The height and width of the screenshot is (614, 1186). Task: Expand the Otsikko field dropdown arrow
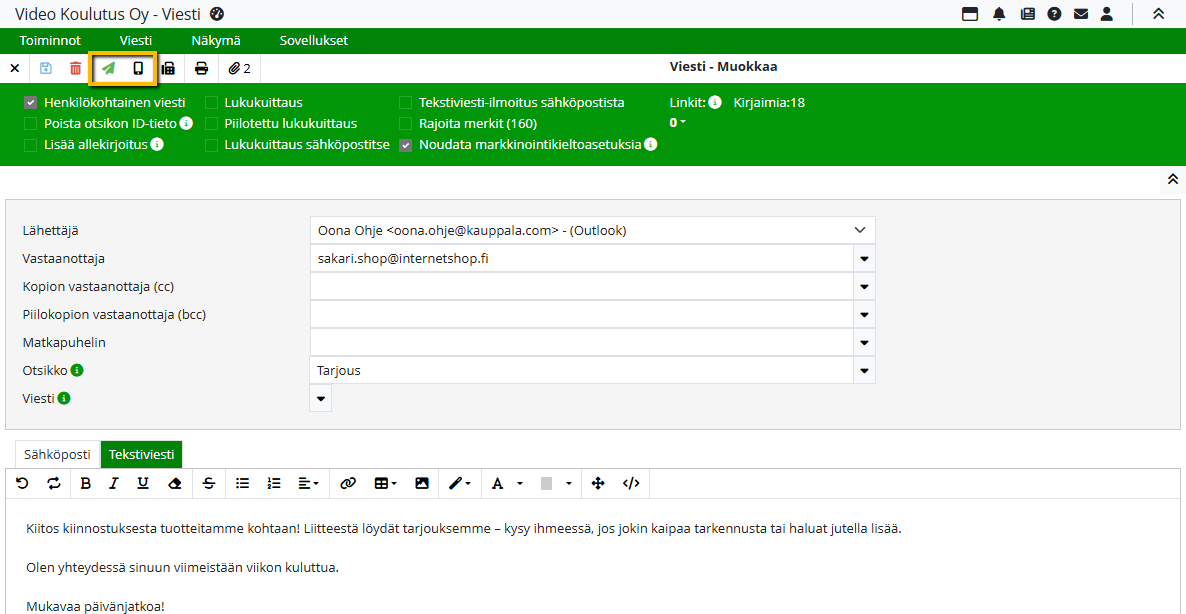[x=864, y=371]
